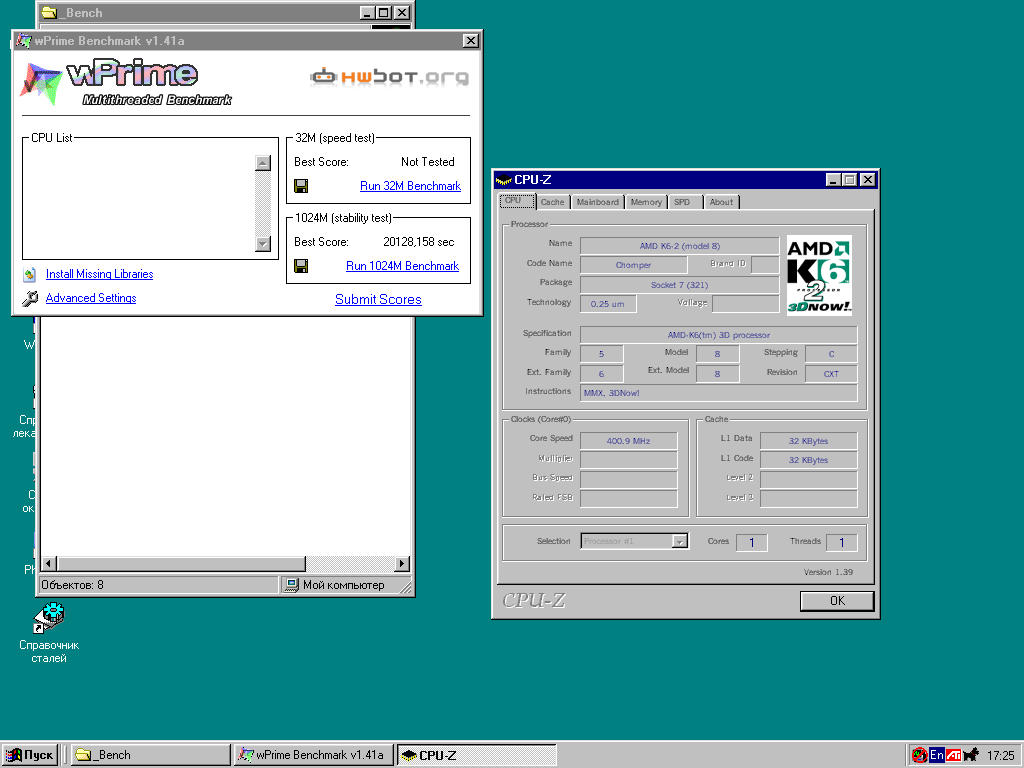1024x768 pixels.
Task: Run the 32M Benchmark
Action: 410,186
